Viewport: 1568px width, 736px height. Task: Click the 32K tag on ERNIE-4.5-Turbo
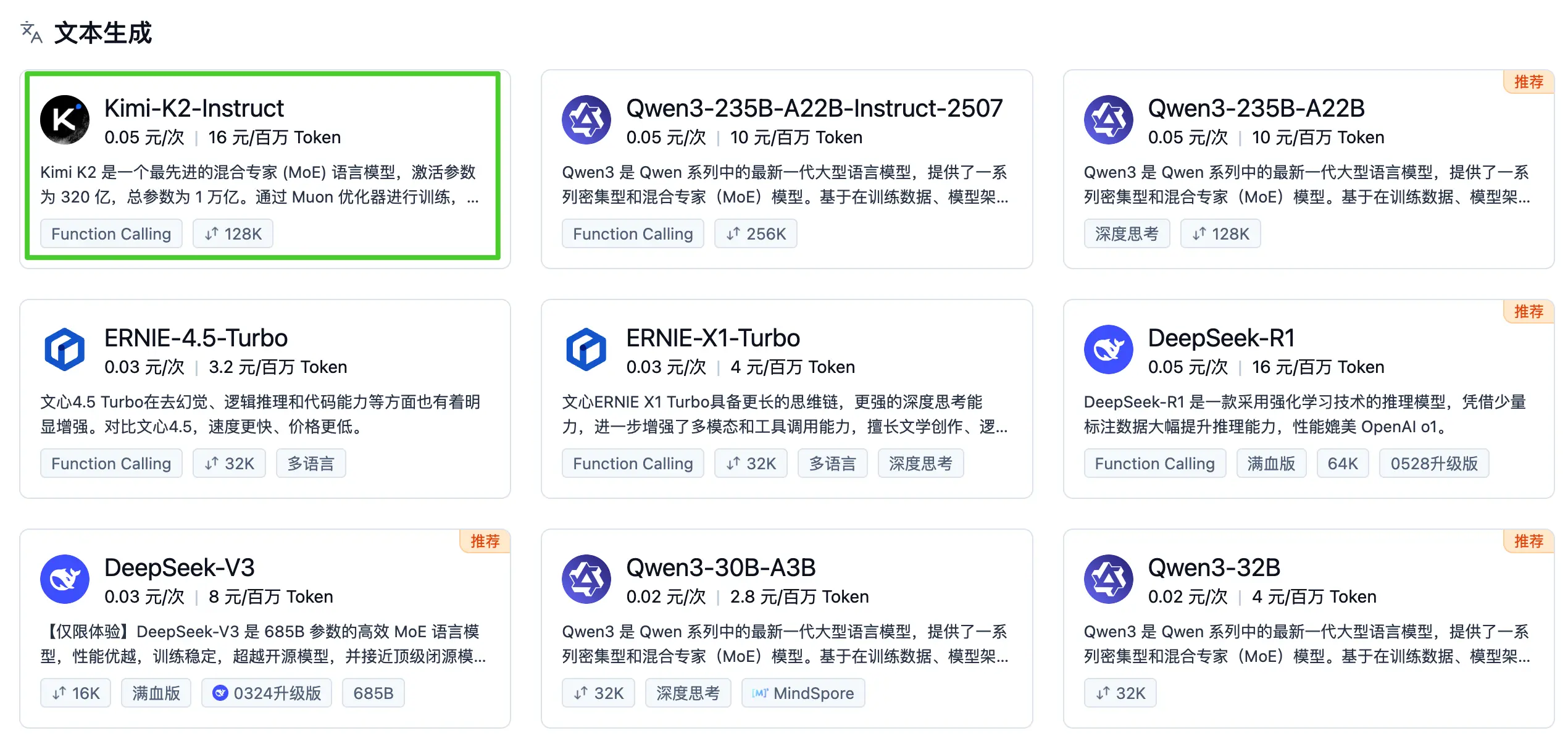tap(229, 463)
